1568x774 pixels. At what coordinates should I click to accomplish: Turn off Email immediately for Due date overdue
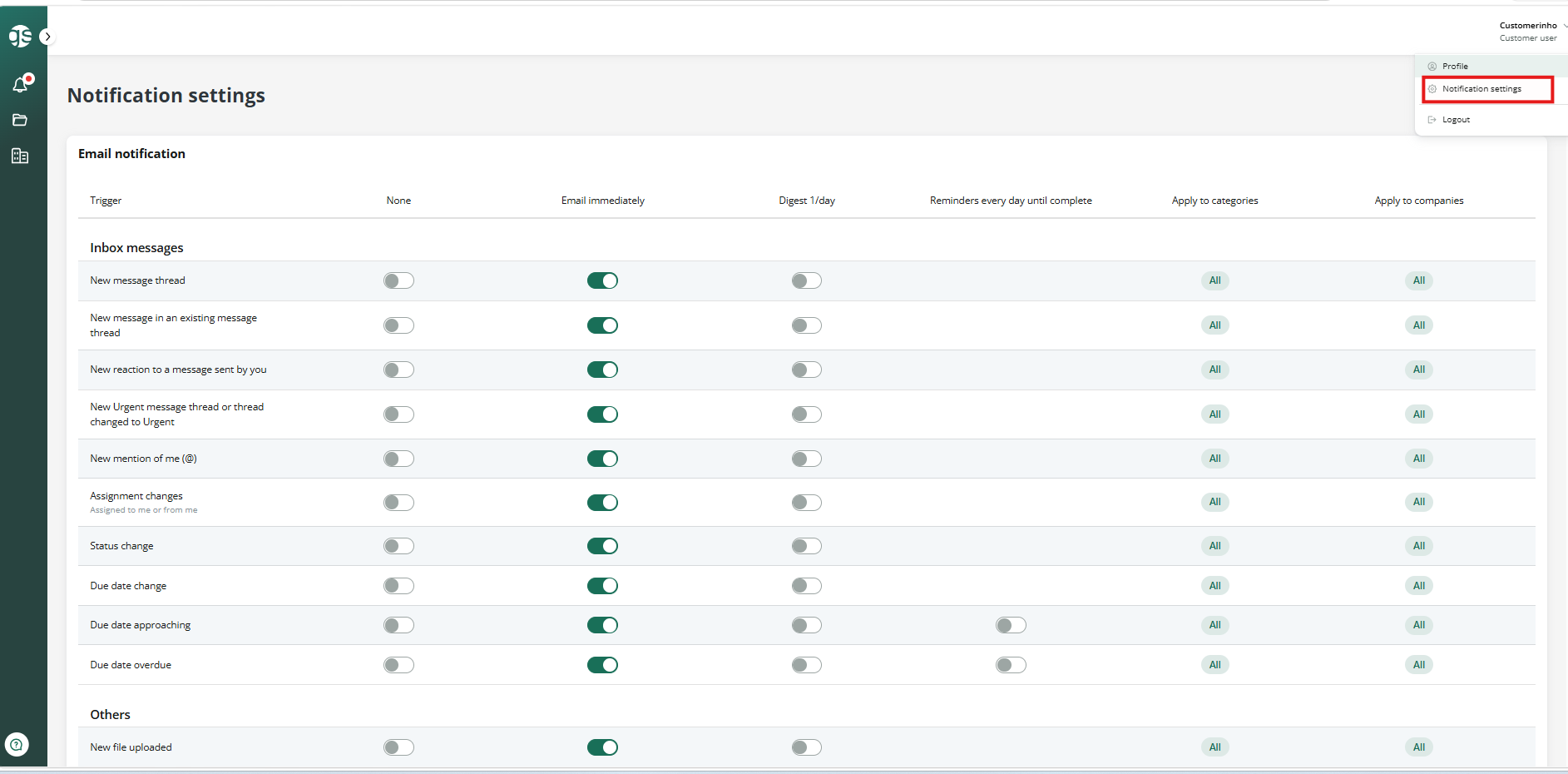(602, 665)
